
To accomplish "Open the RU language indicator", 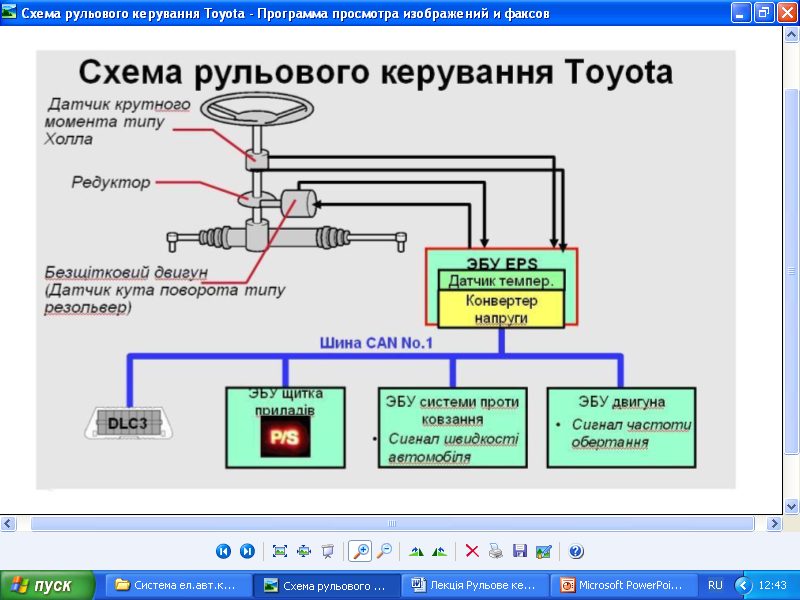I will (x=715, y=585).
